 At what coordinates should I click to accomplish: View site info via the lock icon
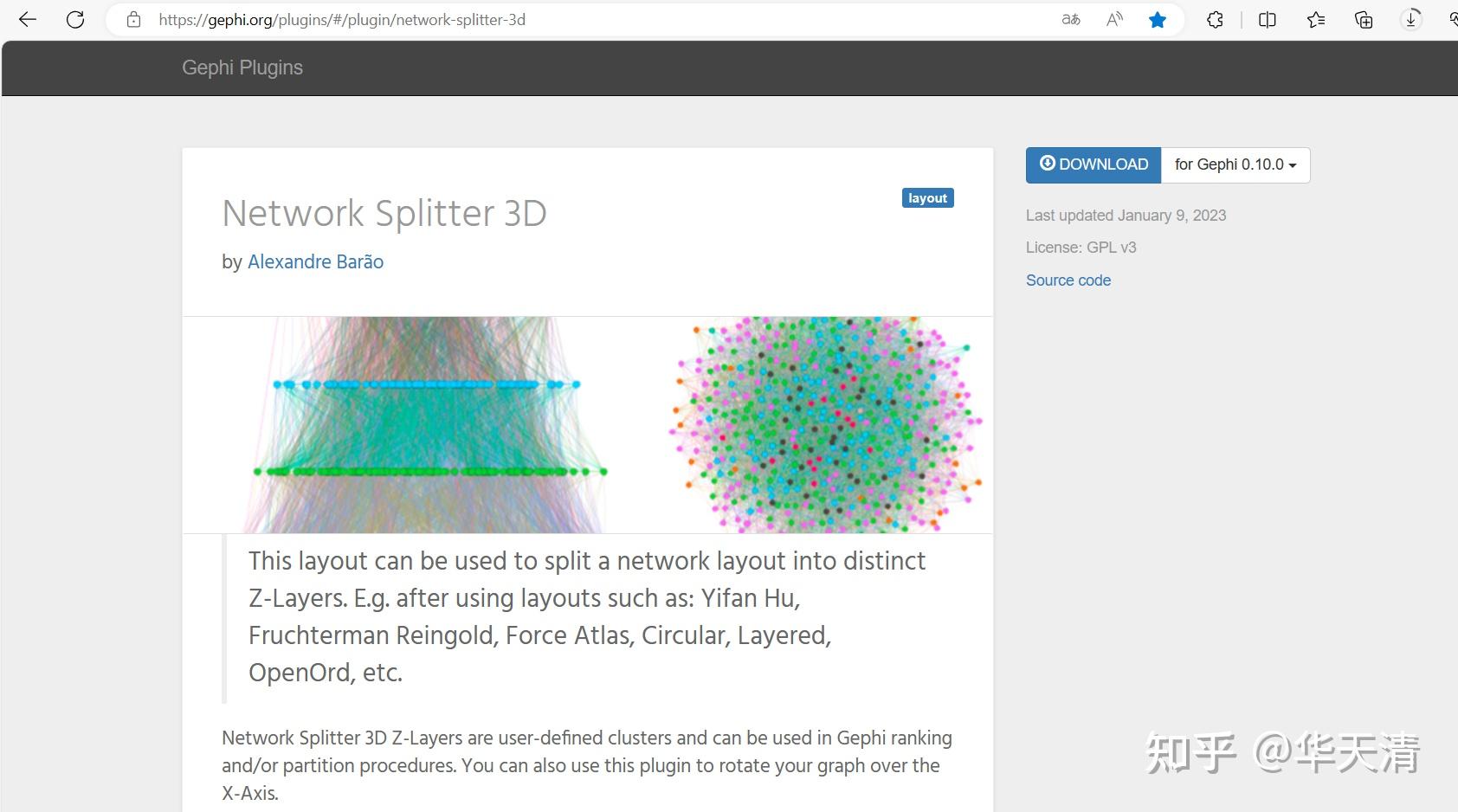point(133,20)
